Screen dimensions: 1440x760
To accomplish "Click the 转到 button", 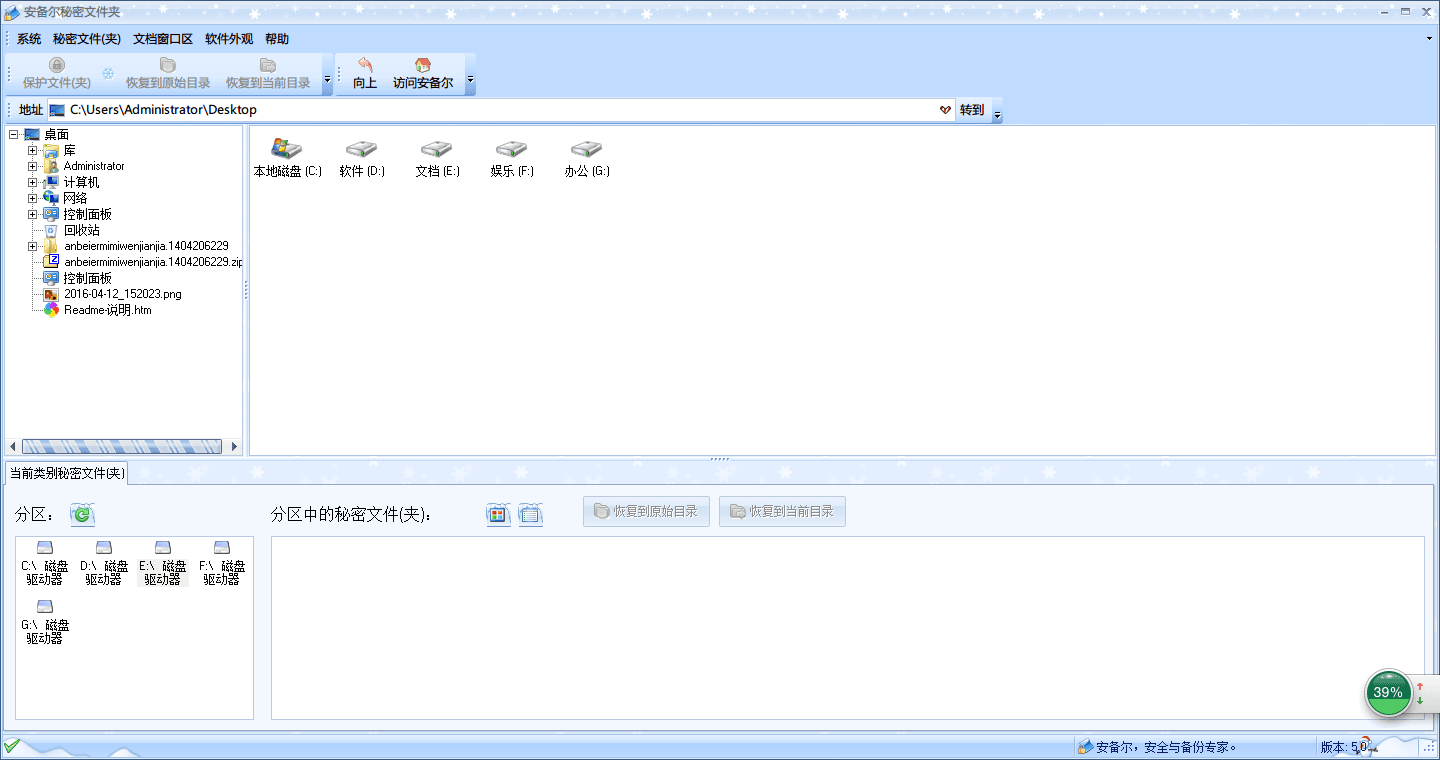I will click(972, 110).
